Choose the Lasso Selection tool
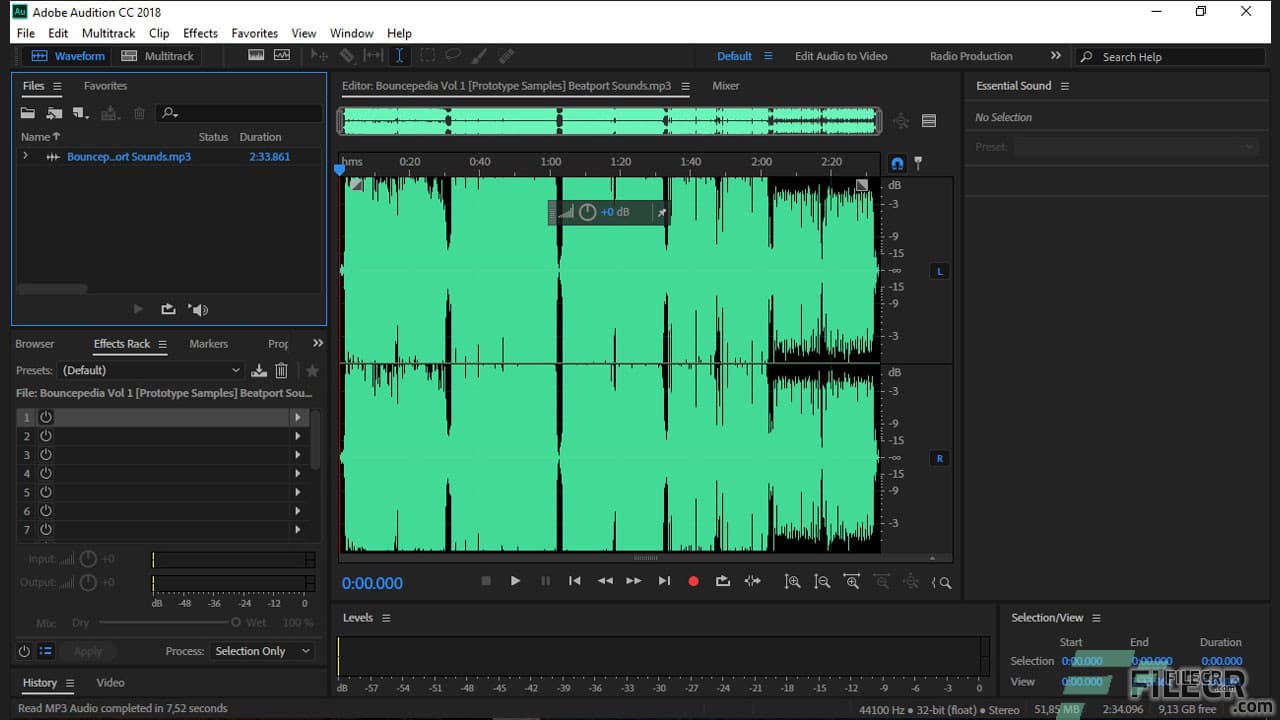The image size is (1280, 720). click(x=453, y=56)
